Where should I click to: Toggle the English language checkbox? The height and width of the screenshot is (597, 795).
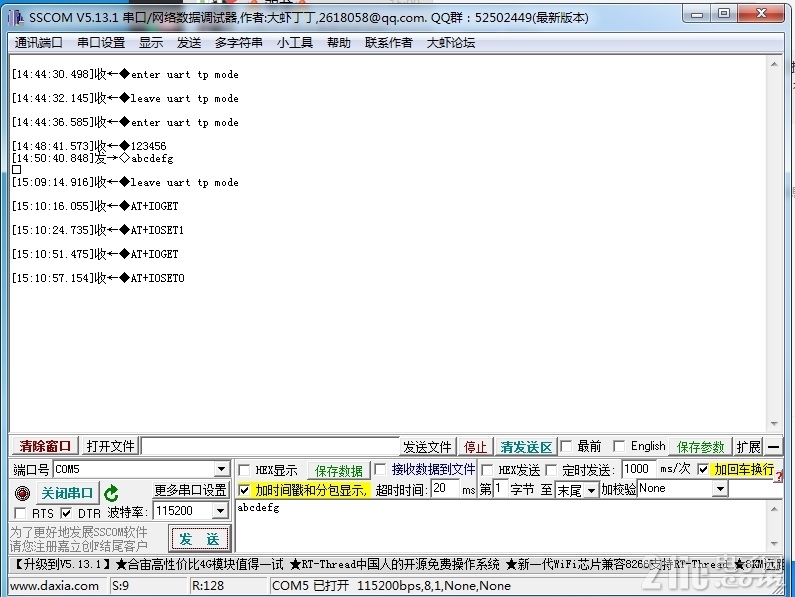[619, 446]
